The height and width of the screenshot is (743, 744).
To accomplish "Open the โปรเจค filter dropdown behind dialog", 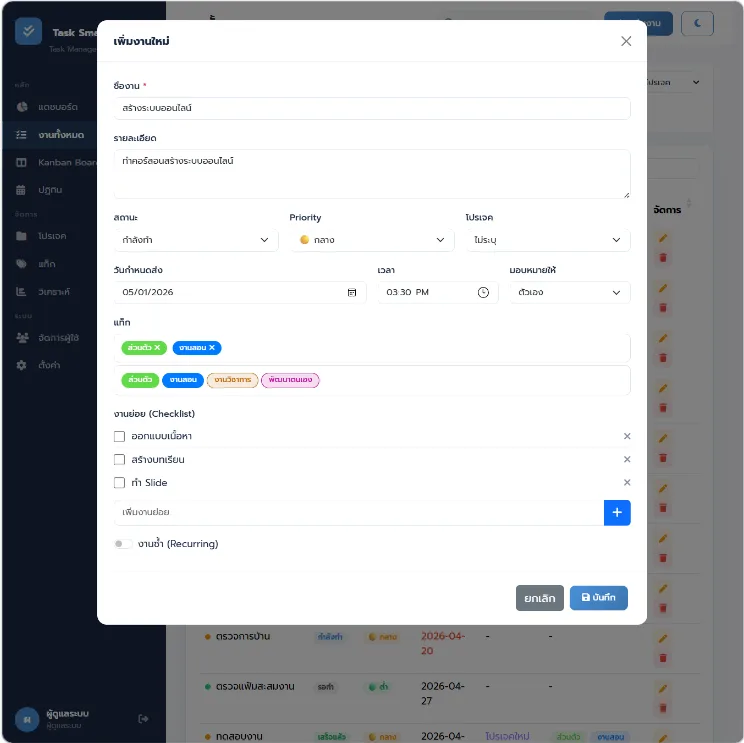I will pyautogui.click(x=675, y=83).
